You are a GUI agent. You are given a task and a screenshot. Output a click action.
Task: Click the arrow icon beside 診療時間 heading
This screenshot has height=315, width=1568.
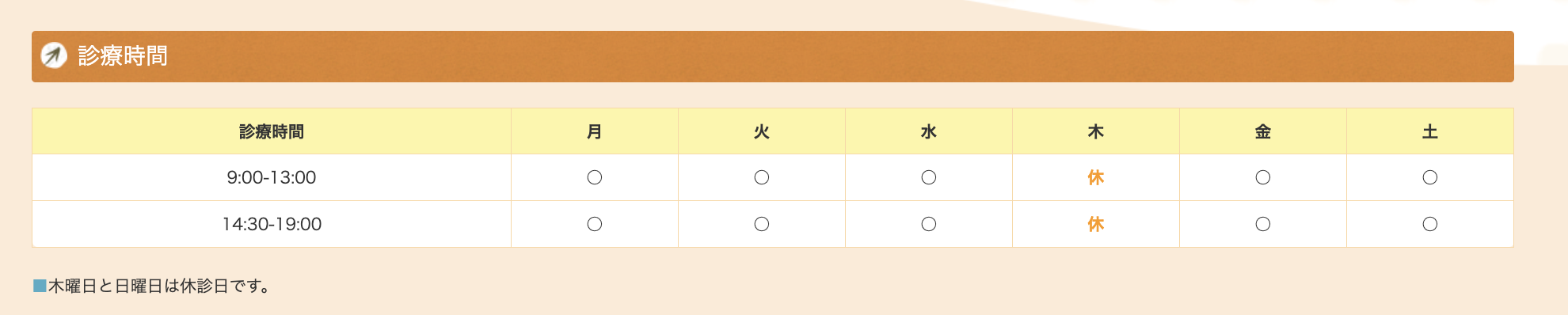coord(54,55)
